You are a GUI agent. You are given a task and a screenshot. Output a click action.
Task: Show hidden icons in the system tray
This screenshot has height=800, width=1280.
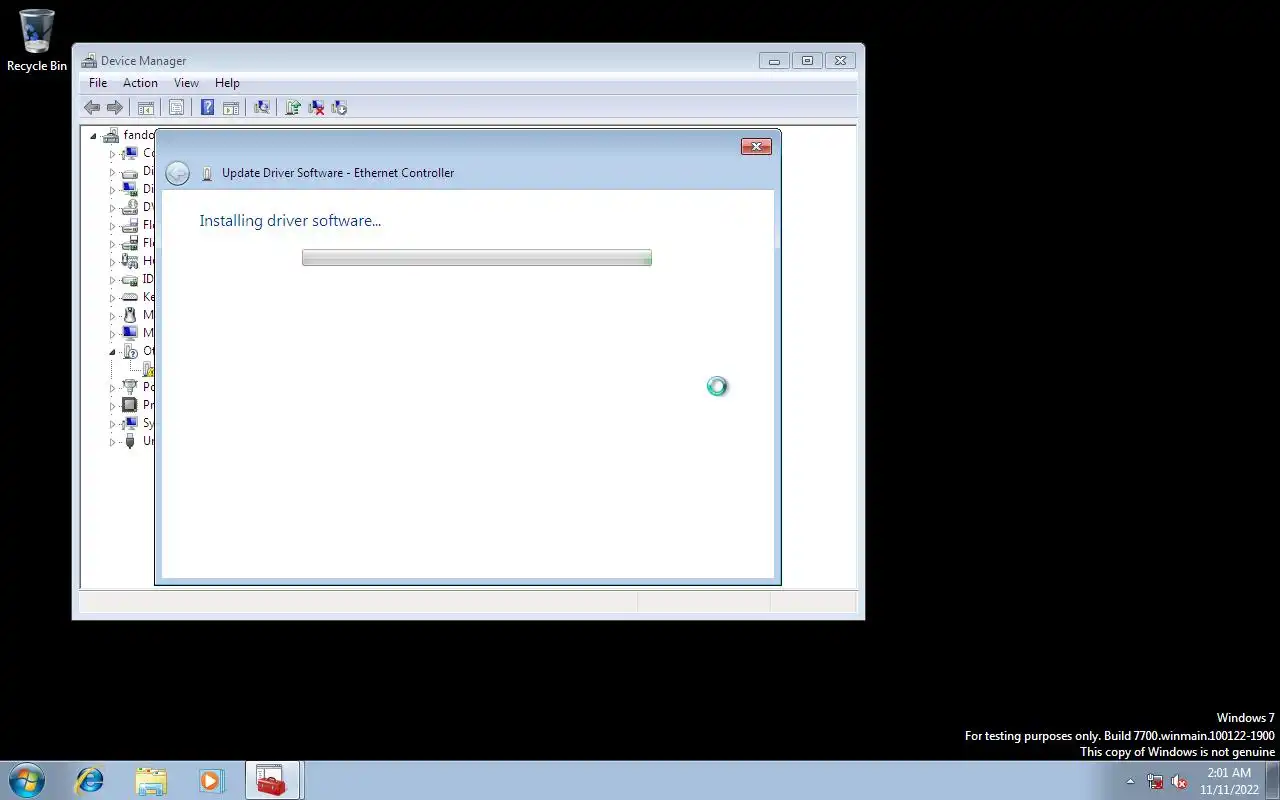1131,781
